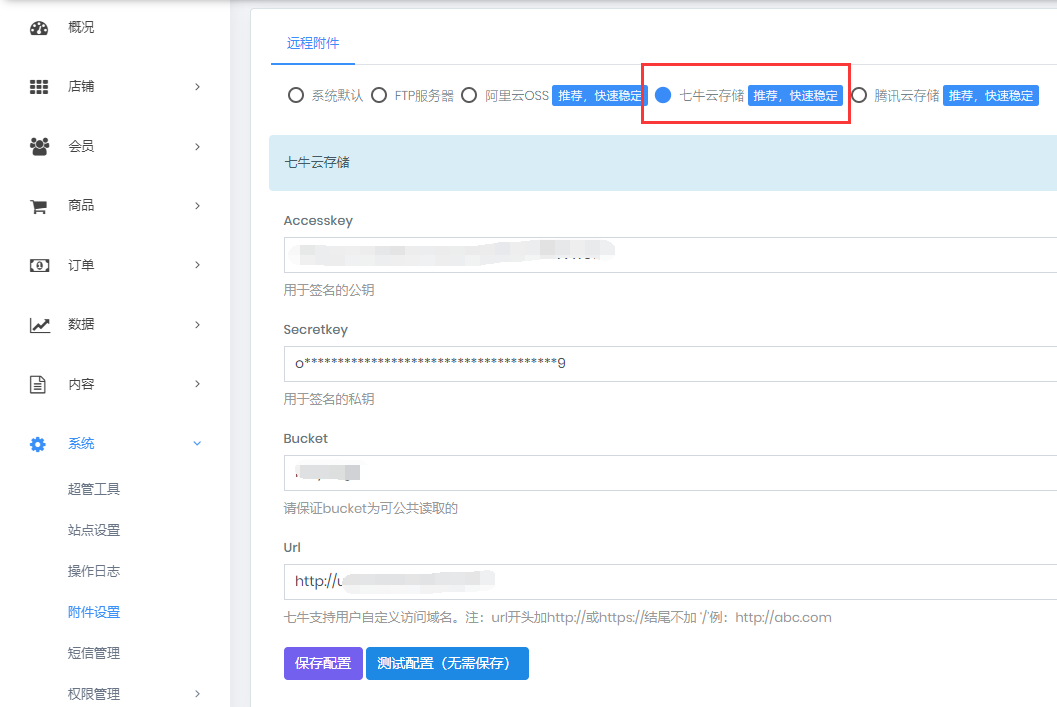The height and width of the screenshot is (707, 1057).
Task: Open 权限管理 in the sidebar
Action: click(94, 694)
